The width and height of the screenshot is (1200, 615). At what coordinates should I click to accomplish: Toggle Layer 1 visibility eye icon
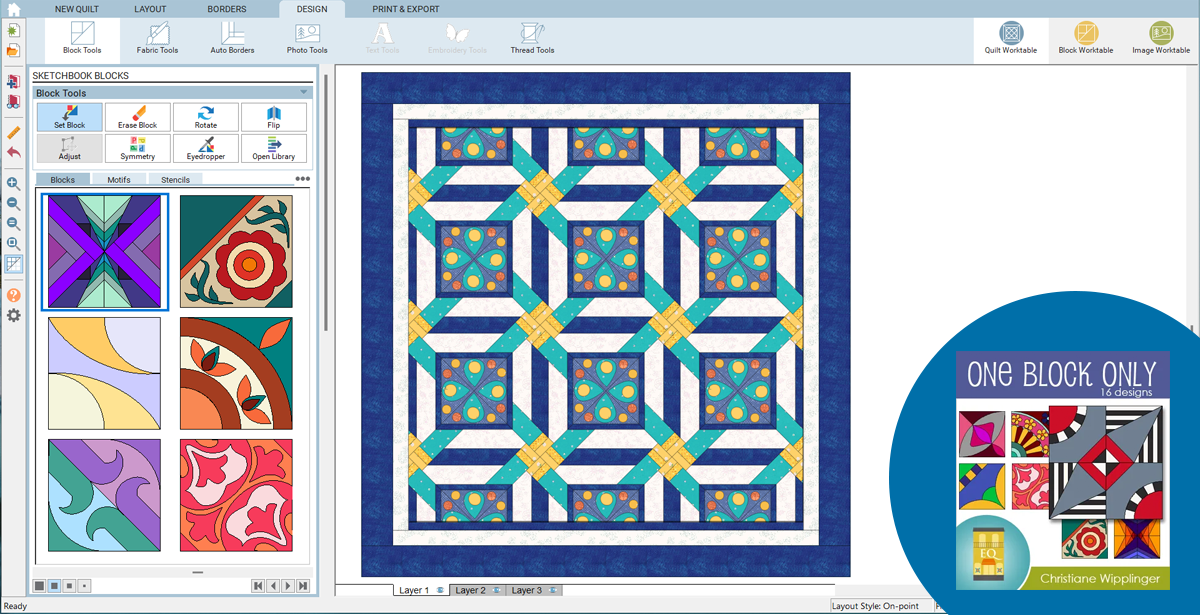point(440,591)
